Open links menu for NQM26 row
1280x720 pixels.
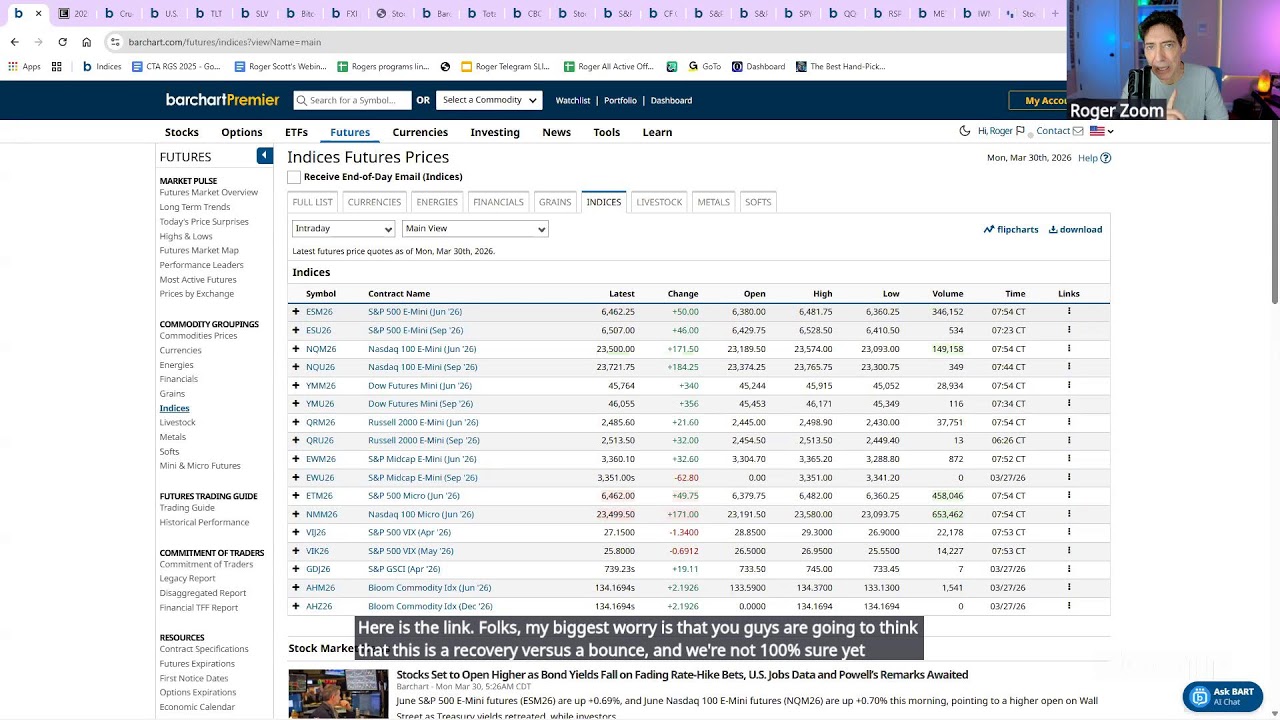coord(1069,348)
